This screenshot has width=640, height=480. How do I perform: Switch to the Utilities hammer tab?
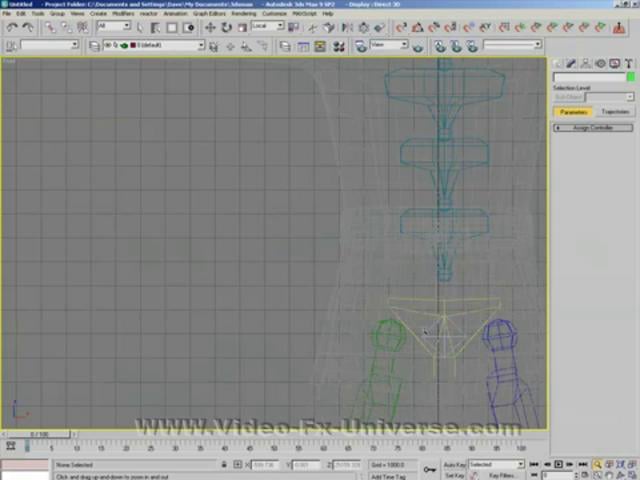pyautogui.click(x=629, y=63)
